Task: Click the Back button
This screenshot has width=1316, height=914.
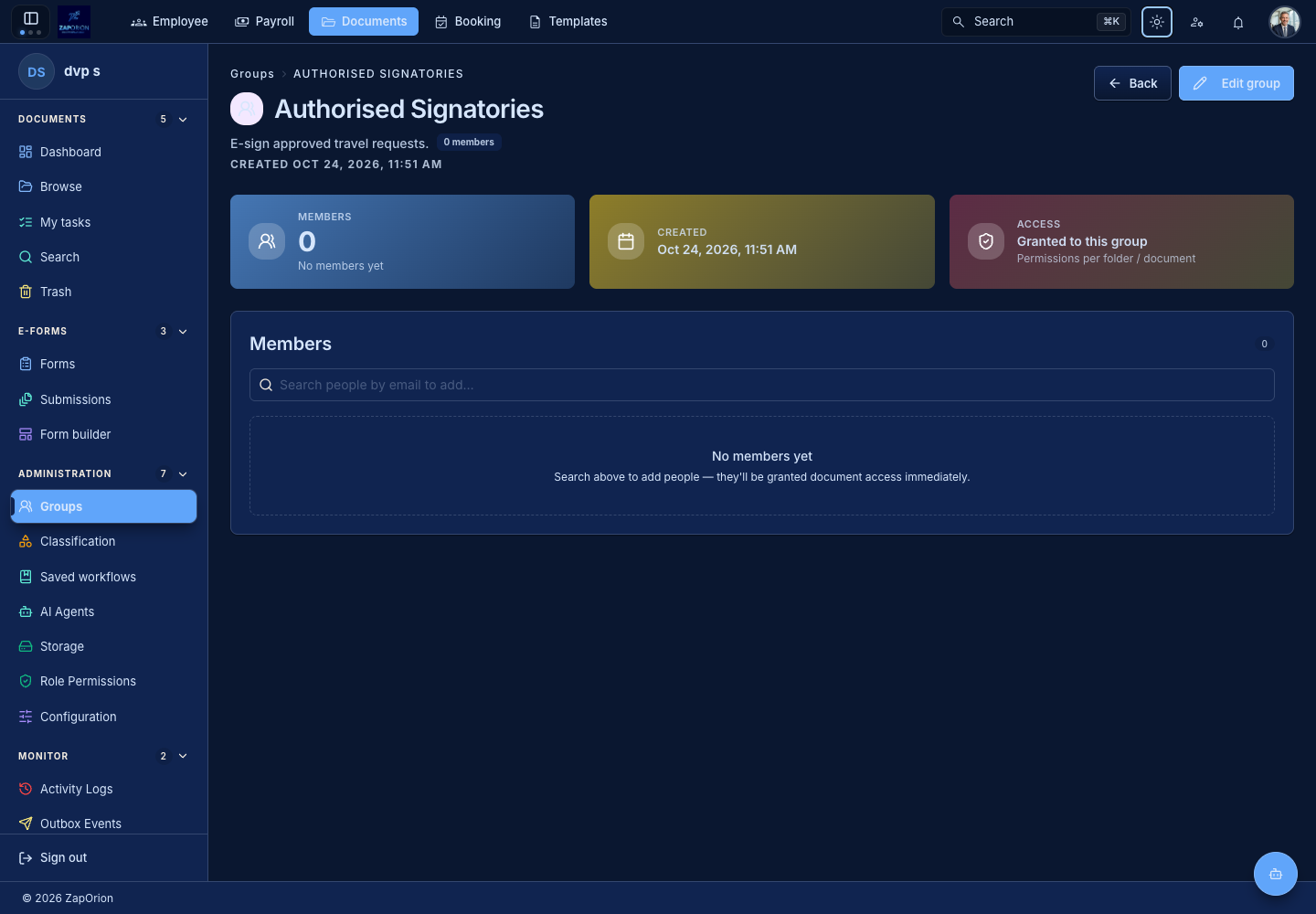Action: point(1132,83)
